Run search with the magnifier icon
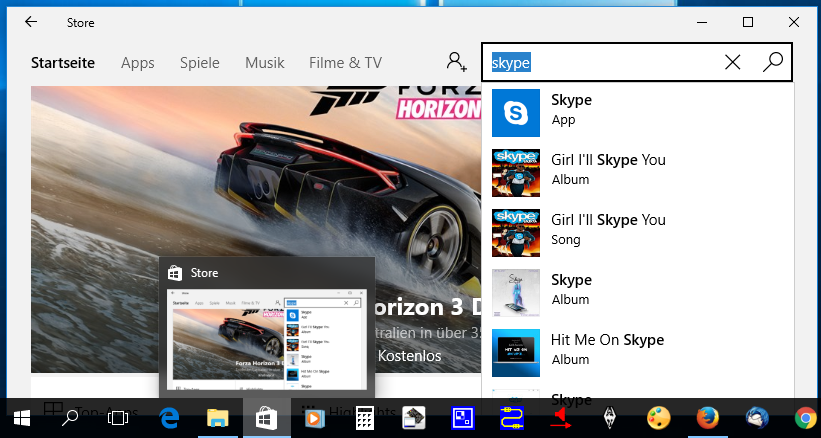 (x=773, y=62)
